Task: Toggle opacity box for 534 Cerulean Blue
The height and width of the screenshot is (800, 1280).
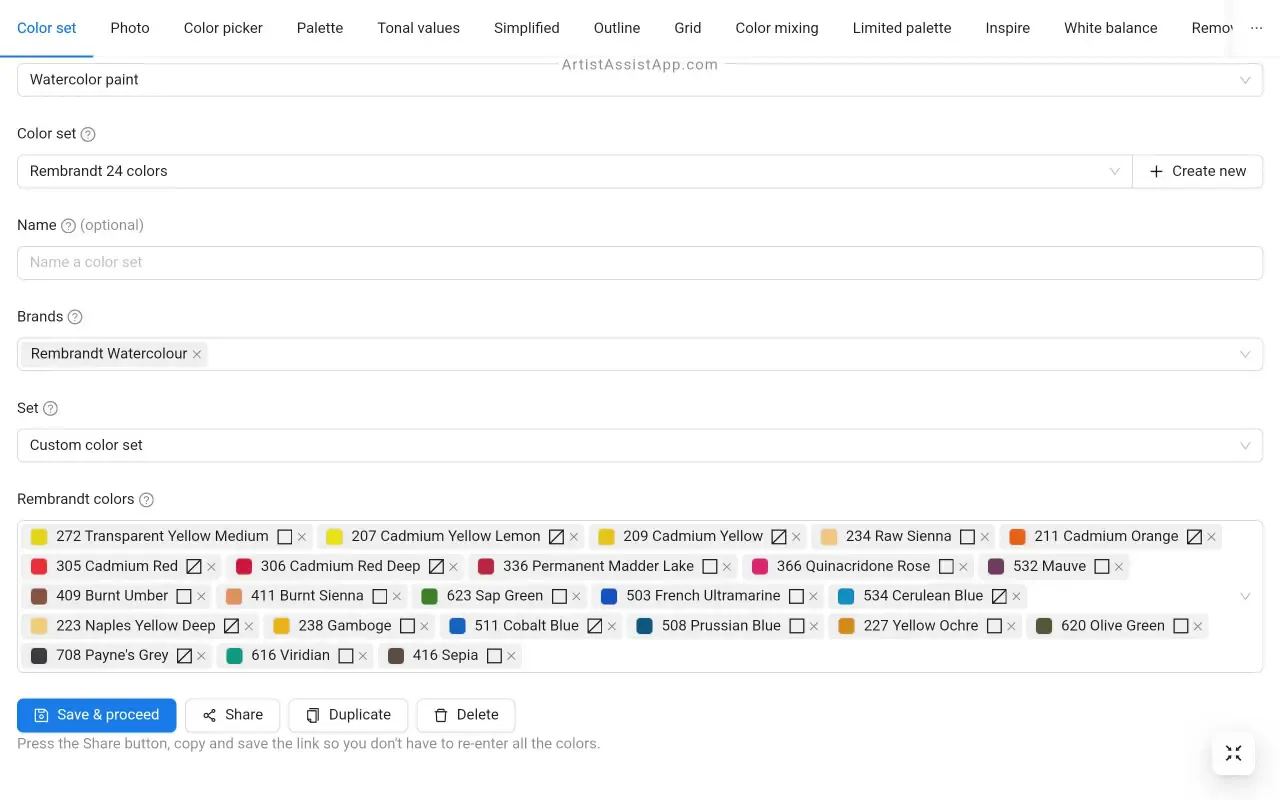Action: click(x=999, y=596)
